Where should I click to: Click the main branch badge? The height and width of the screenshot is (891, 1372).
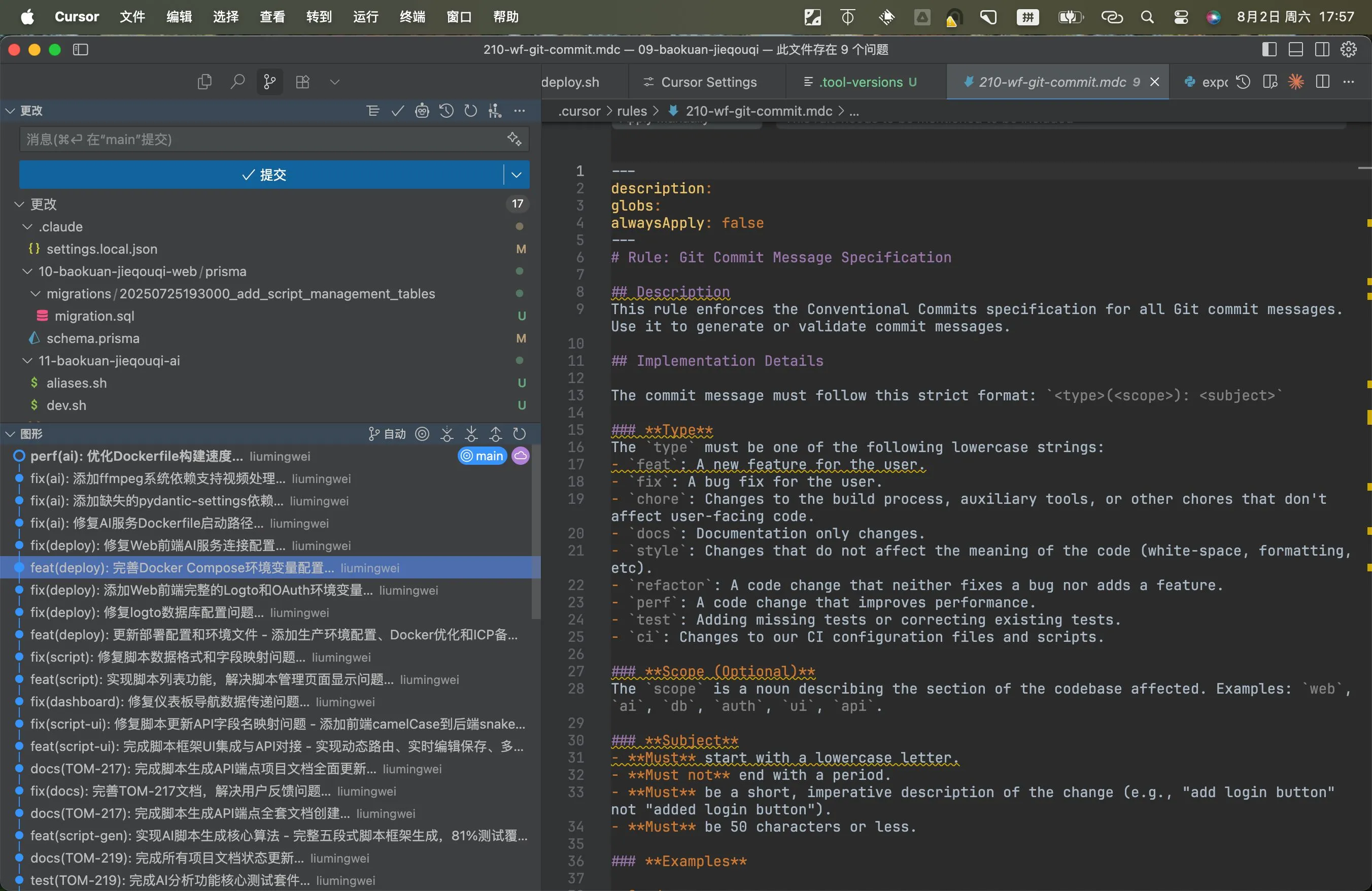[483, 456]
